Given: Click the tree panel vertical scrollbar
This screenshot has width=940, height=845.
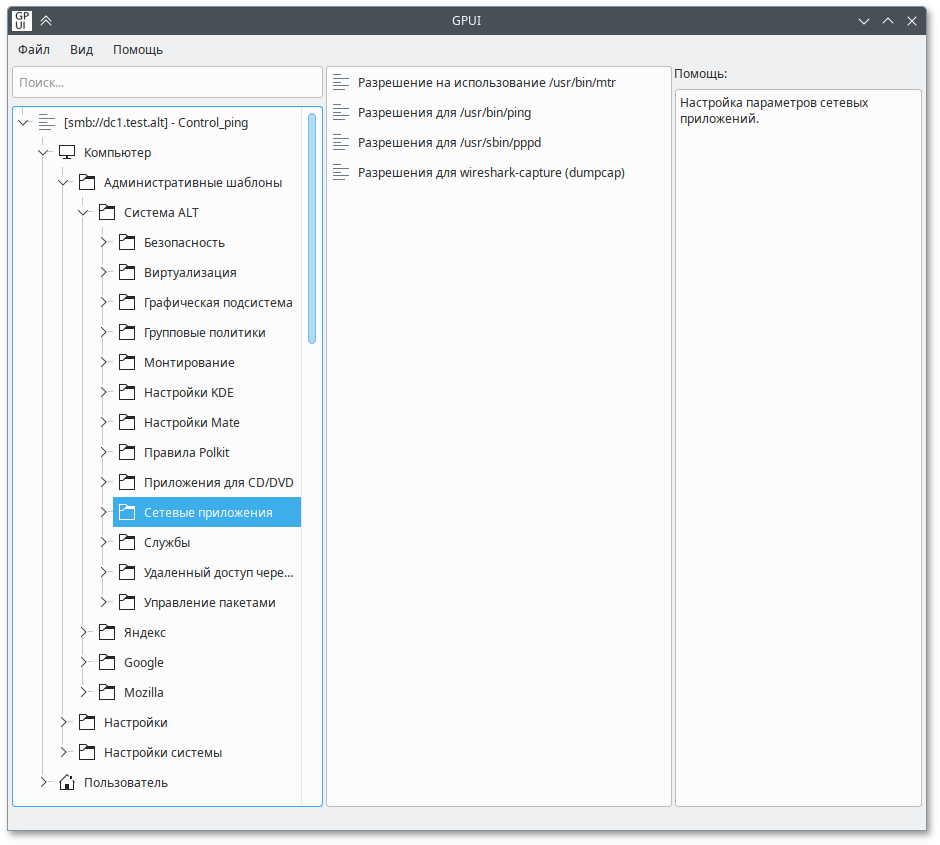Looking at the screenshot, I should point(312,228).
